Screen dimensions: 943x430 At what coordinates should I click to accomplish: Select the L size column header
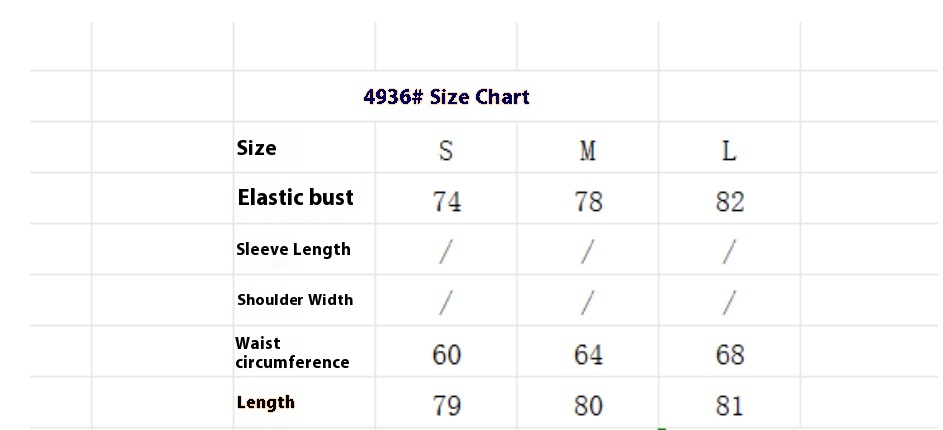click(x=730, y=147)
